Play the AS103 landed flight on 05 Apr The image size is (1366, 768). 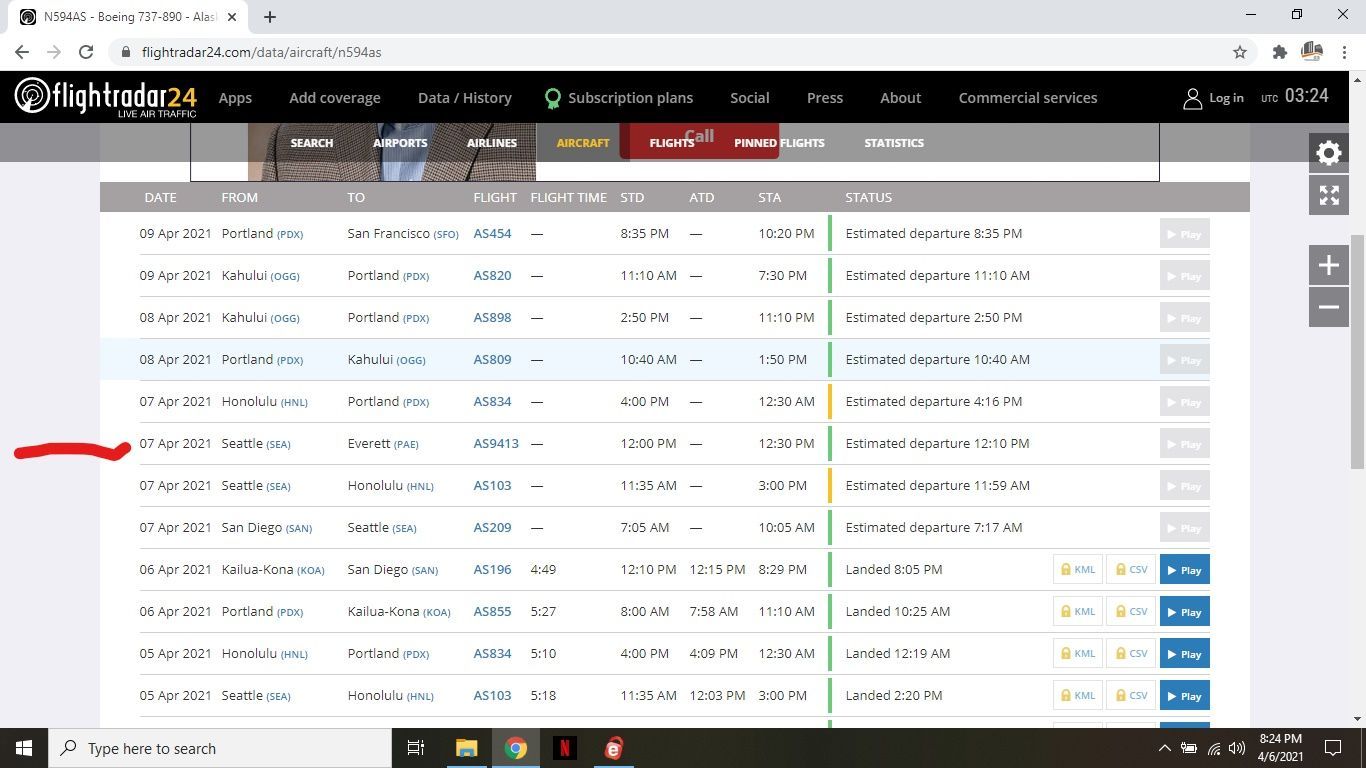point(1184,696)
